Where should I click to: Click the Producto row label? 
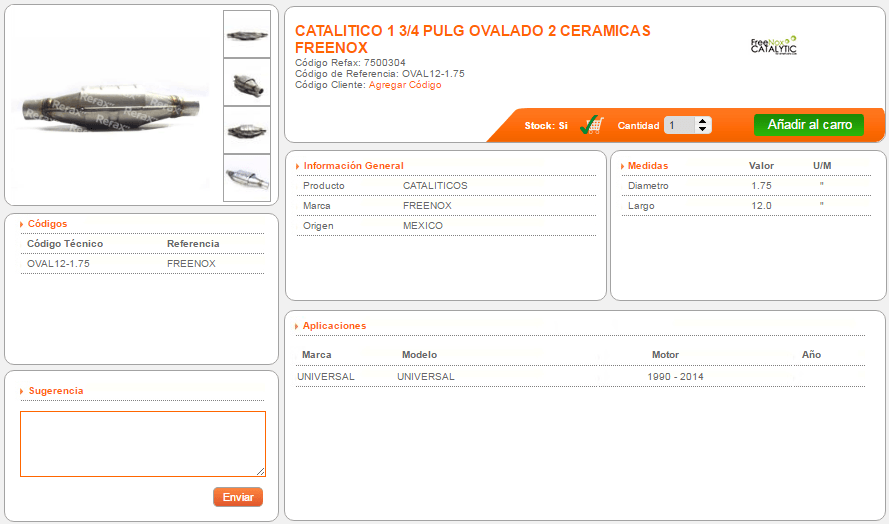point(324,186)
